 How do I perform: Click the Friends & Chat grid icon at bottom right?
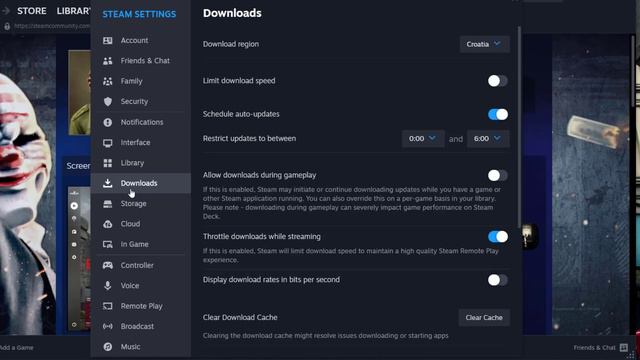pos(624,347)
